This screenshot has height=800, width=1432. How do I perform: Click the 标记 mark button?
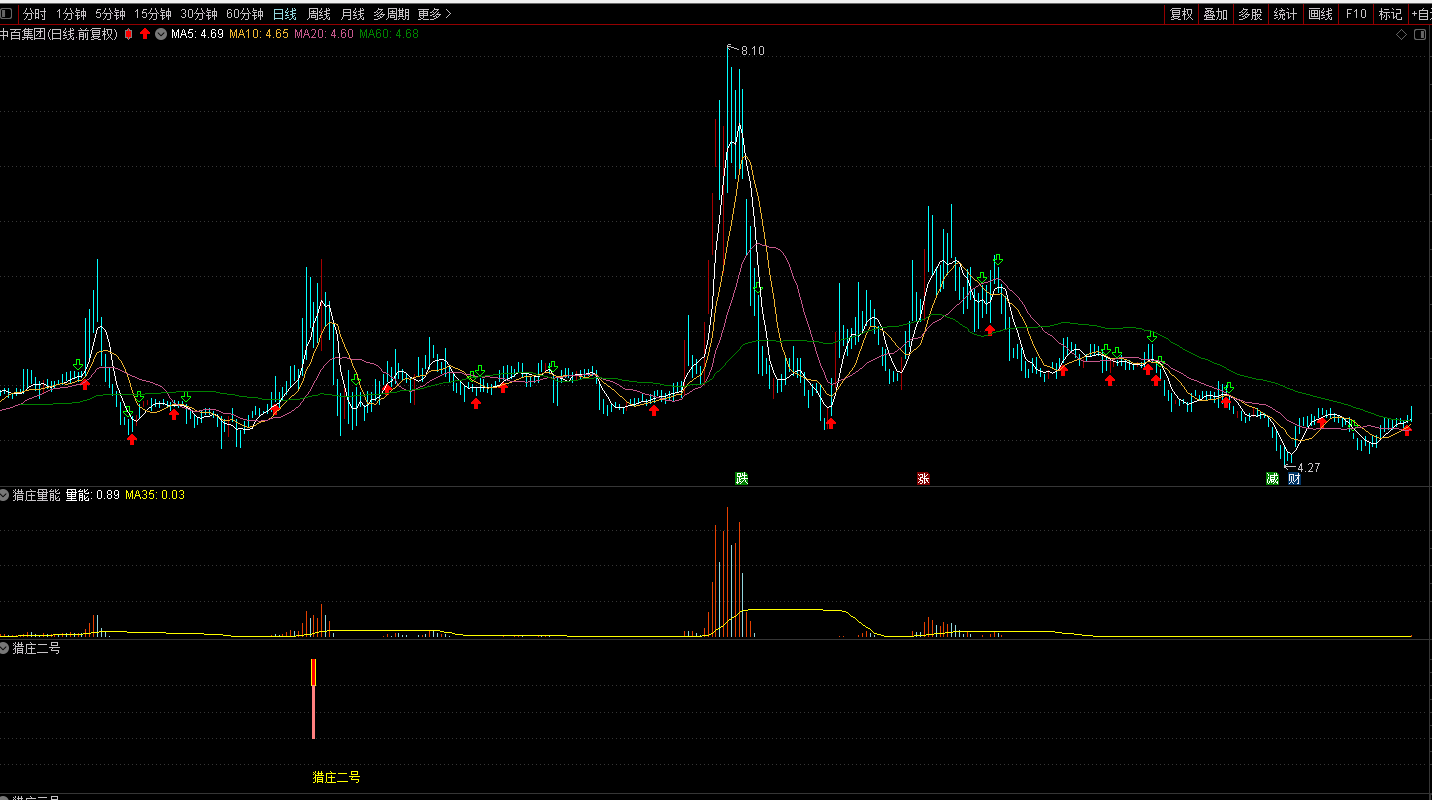tap(1390, 14)
